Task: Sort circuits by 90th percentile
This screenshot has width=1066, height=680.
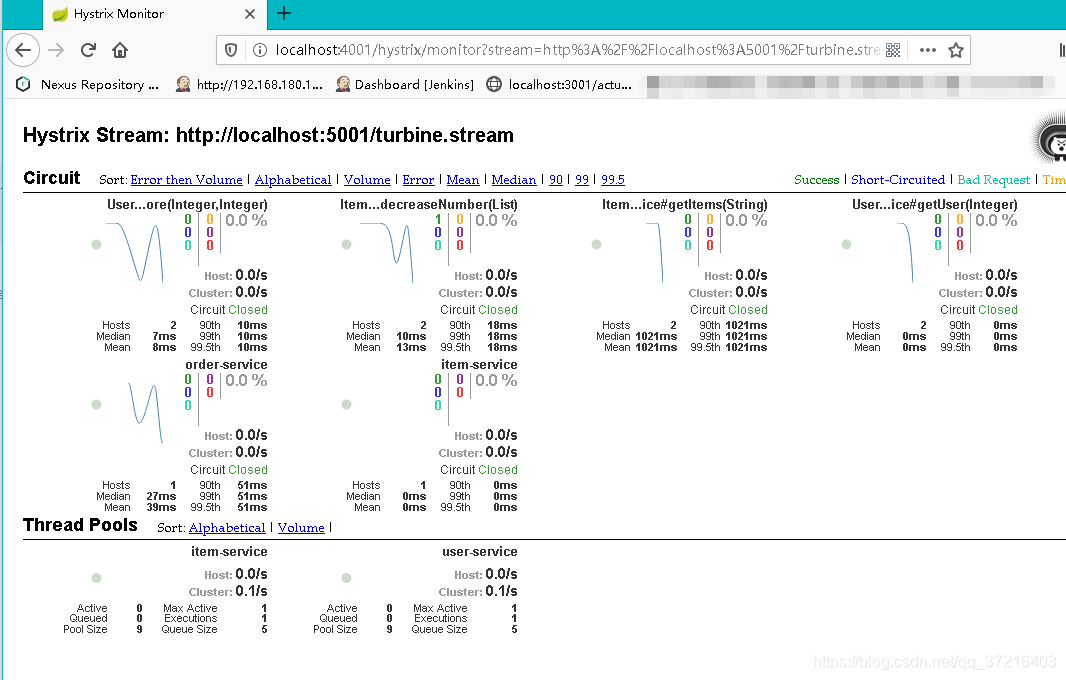Action: click(x=556, y=180)
